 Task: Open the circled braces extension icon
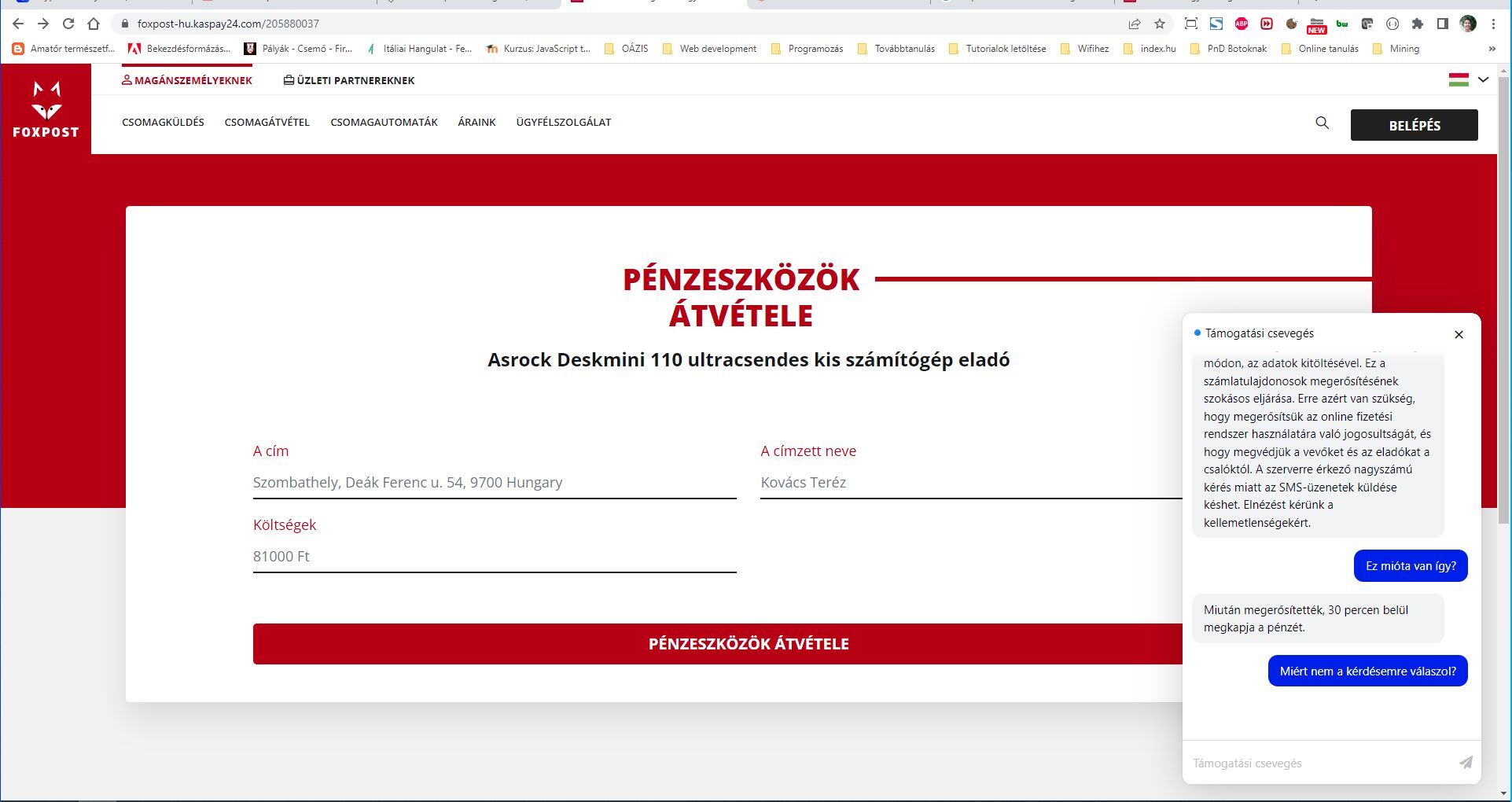pyautogui.click(x=1392, y=24)
